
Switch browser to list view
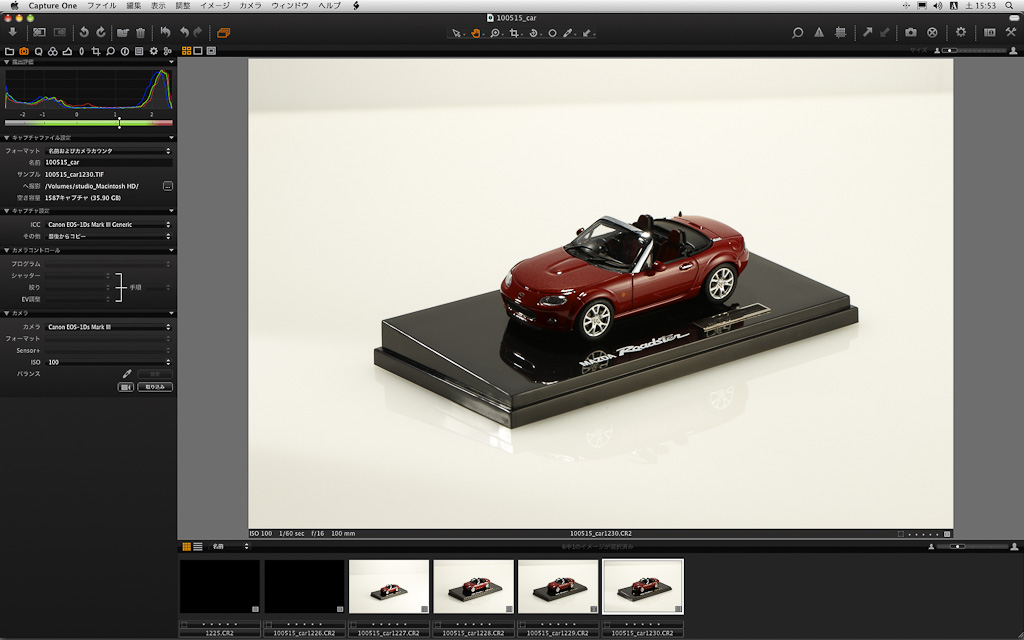click(198, 546)
